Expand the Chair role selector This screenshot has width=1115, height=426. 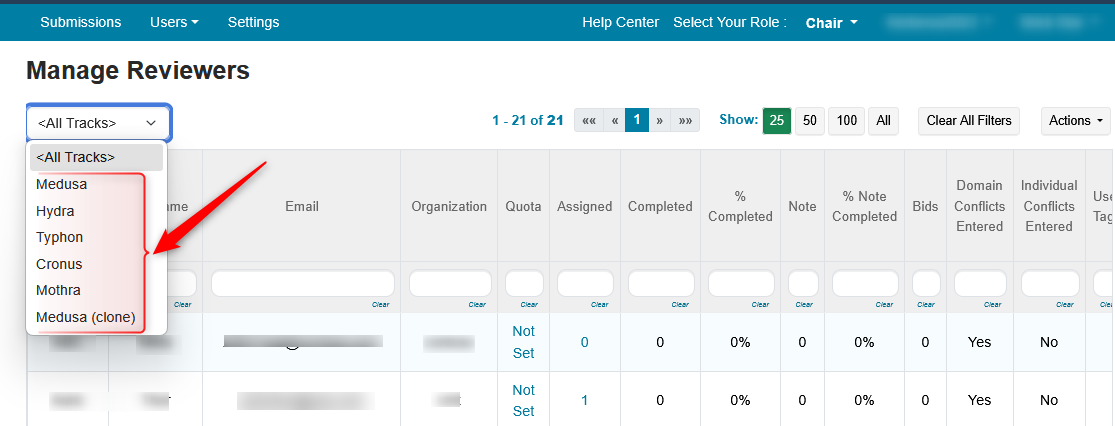[831, 23]
